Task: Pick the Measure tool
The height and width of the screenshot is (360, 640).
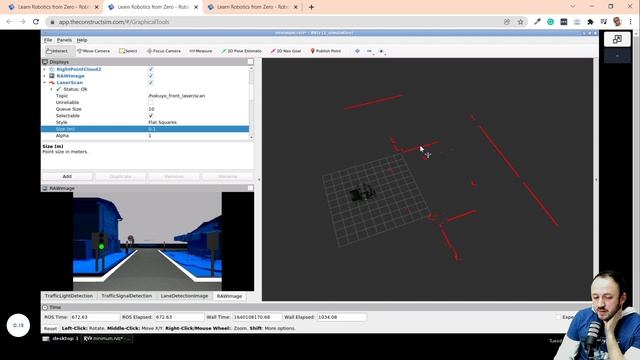Action: pyautogui.click(x=201, y=51)
